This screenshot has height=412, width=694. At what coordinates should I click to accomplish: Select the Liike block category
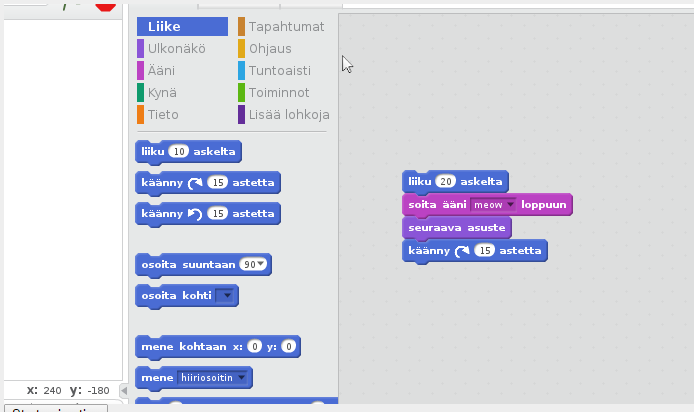[182, 27]
